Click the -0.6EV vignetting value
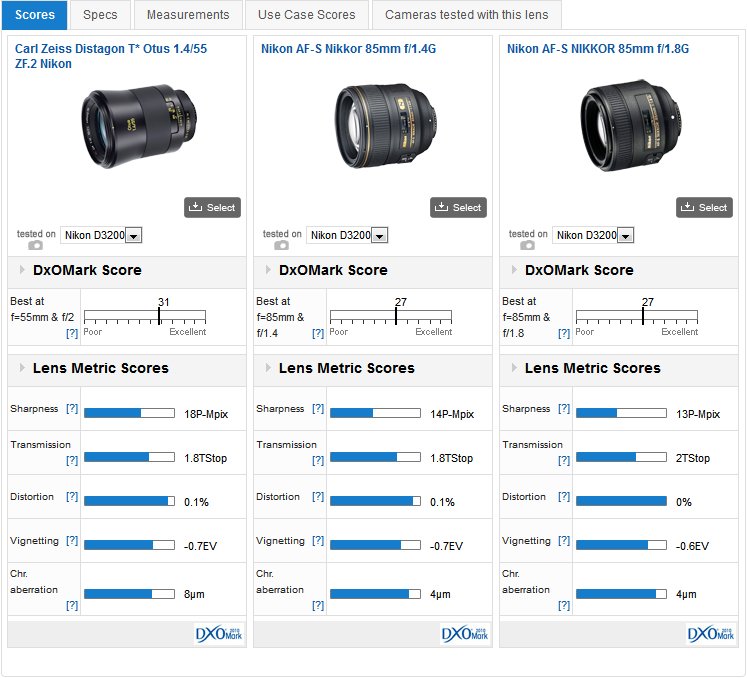This screenshot has width=747, height=678. pyautogui.click(x=692, y=546)
